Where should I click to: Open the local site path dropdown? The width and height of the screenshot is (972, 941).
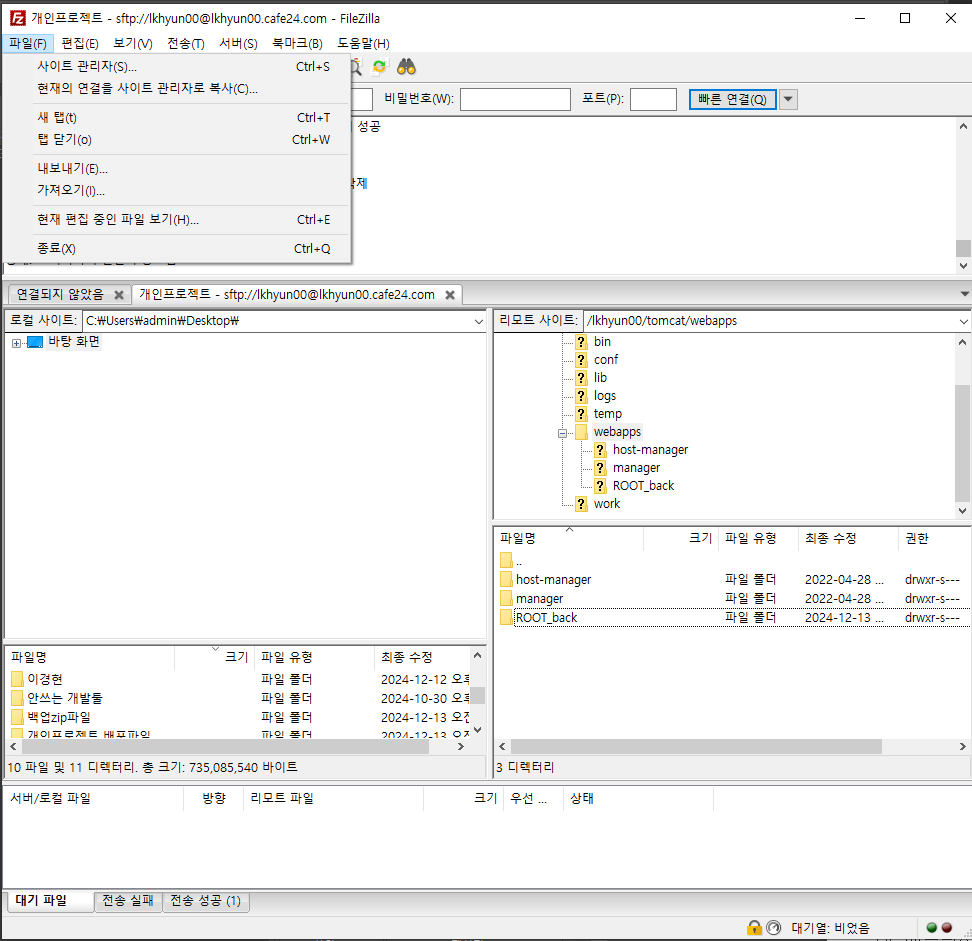pos(479,321)
